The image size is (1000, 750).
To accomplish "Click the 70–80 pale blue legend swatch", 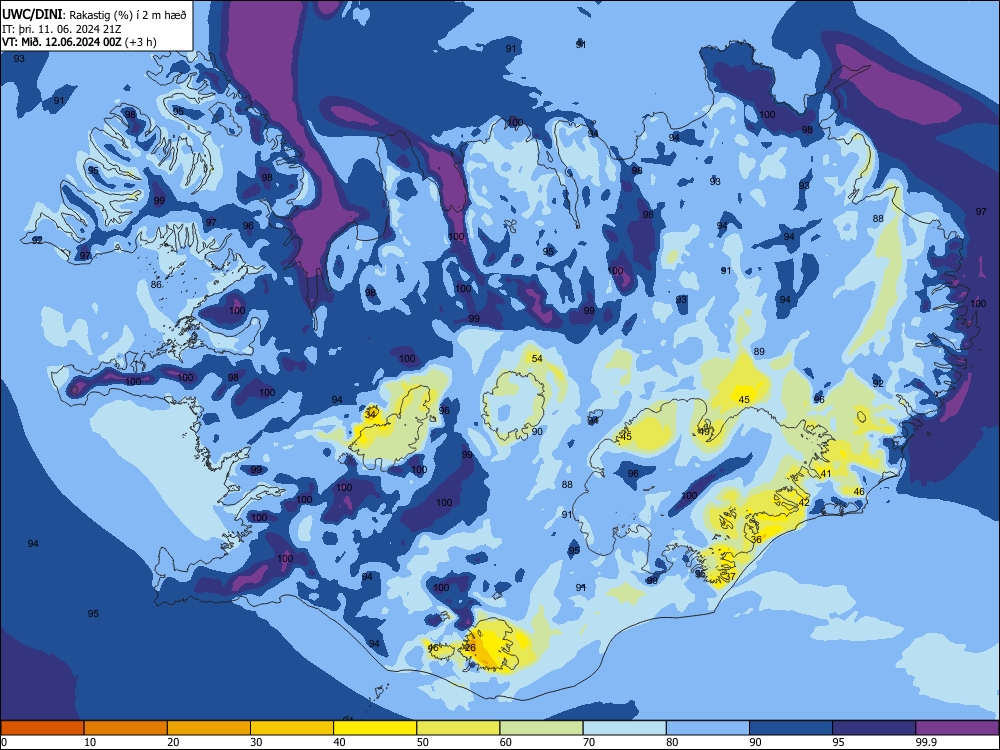I will point(624,728).
